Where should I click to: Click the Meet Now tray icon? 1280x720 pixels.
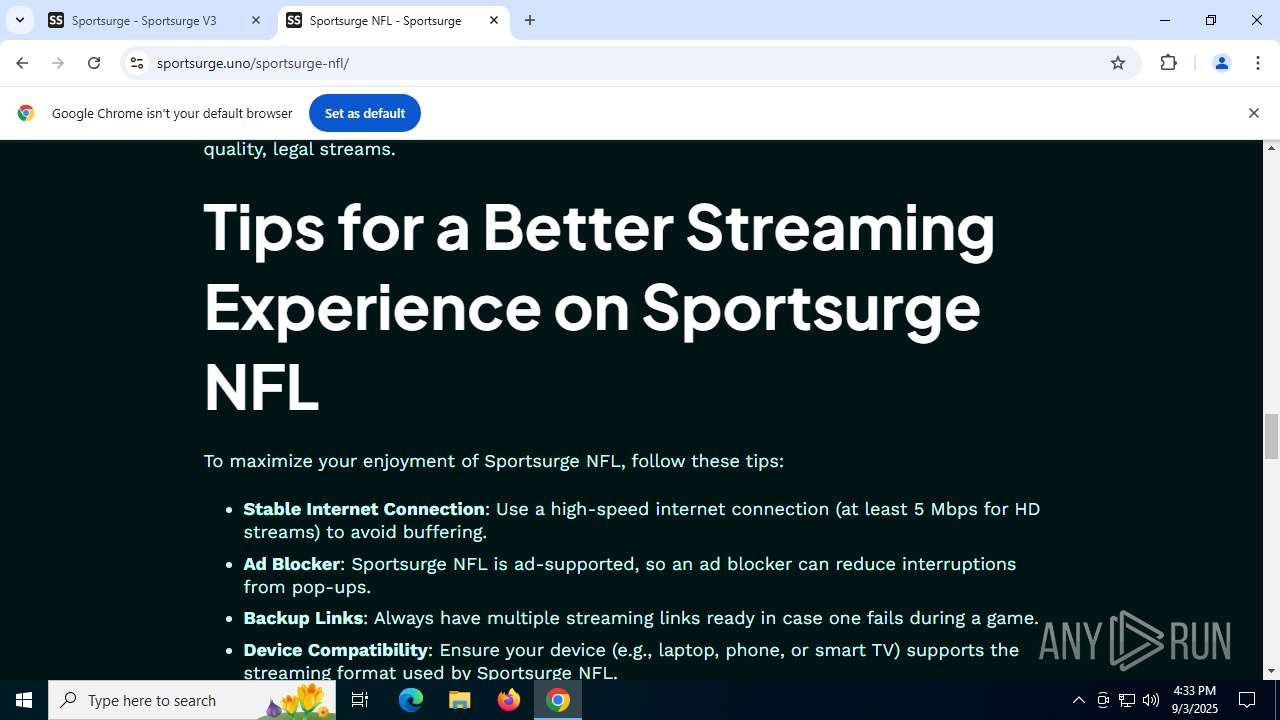coord(1103,700)
